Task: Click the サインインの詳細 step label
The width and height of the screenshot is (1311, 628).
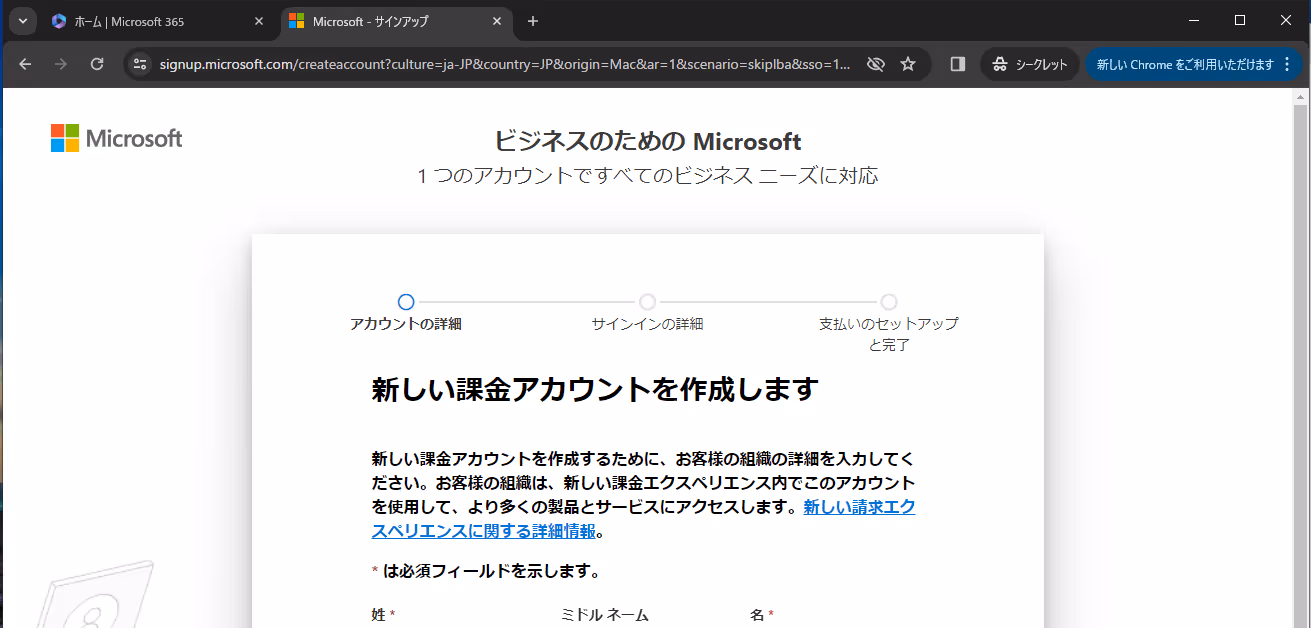Action: (648, 324)
